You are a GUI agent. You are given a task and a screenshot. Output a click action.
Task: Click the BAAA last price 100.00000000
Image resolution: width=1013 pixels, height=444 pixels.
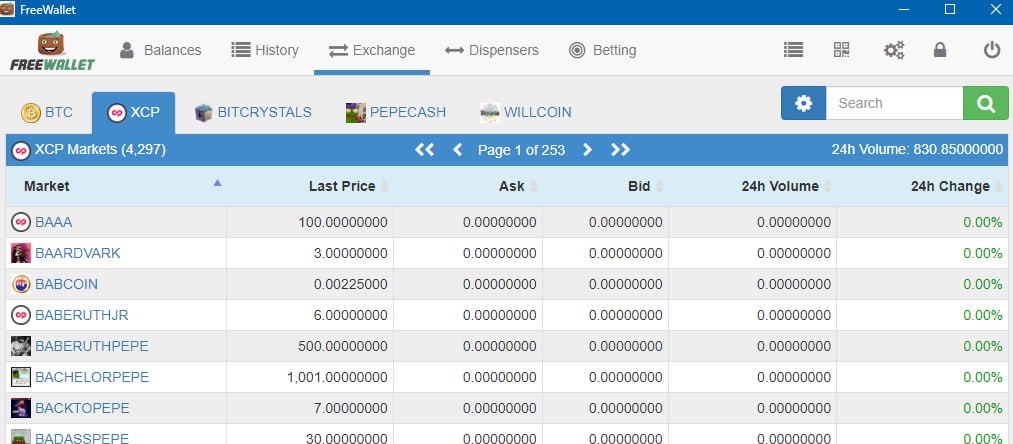click(342, 222)
